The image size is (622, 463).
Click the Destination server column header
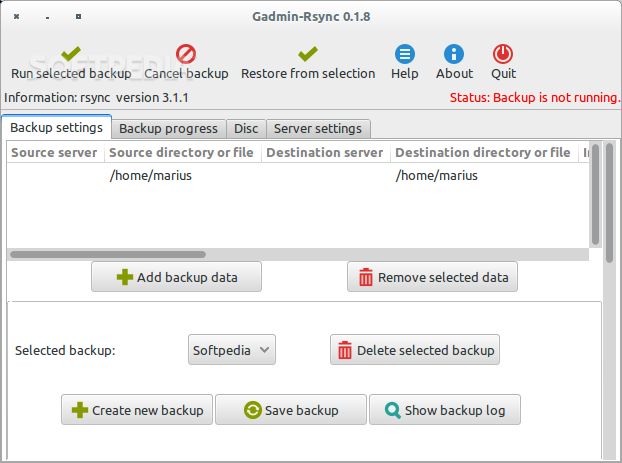pos(324,152)
